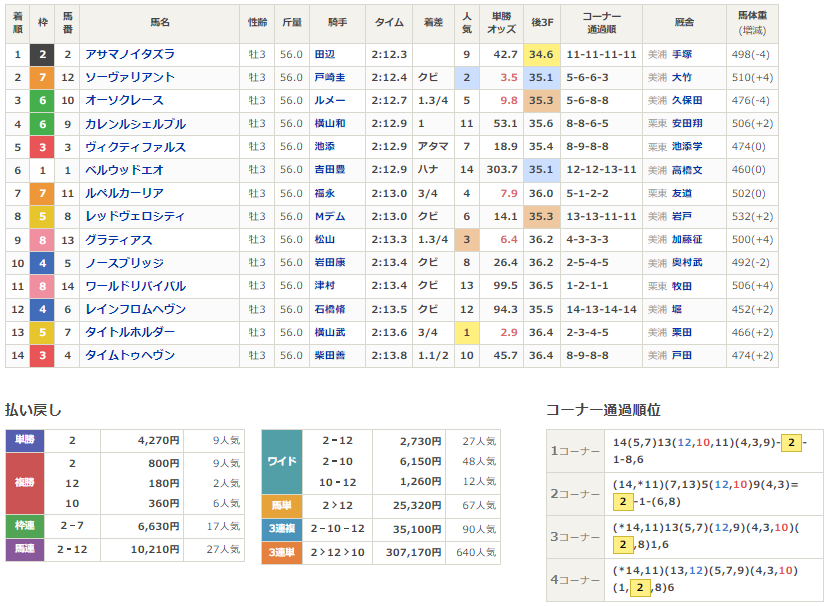Open jockey 戸崎圭 profile

(x=330, y=77)
